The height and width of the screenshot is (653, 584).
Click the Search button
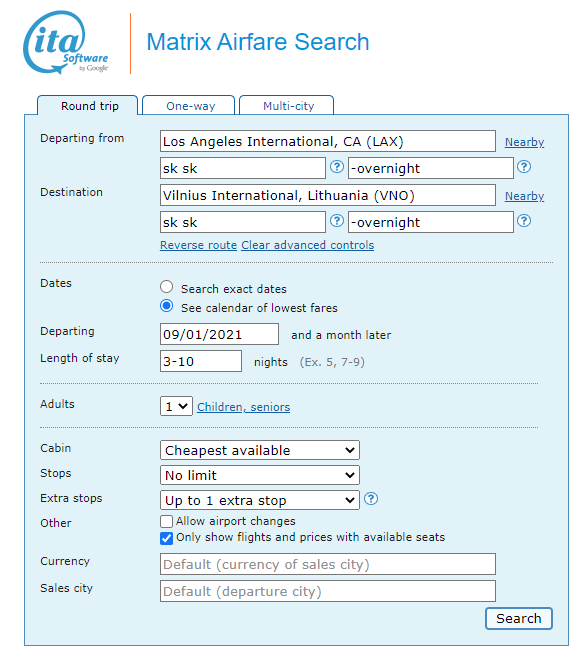(519, 618)
